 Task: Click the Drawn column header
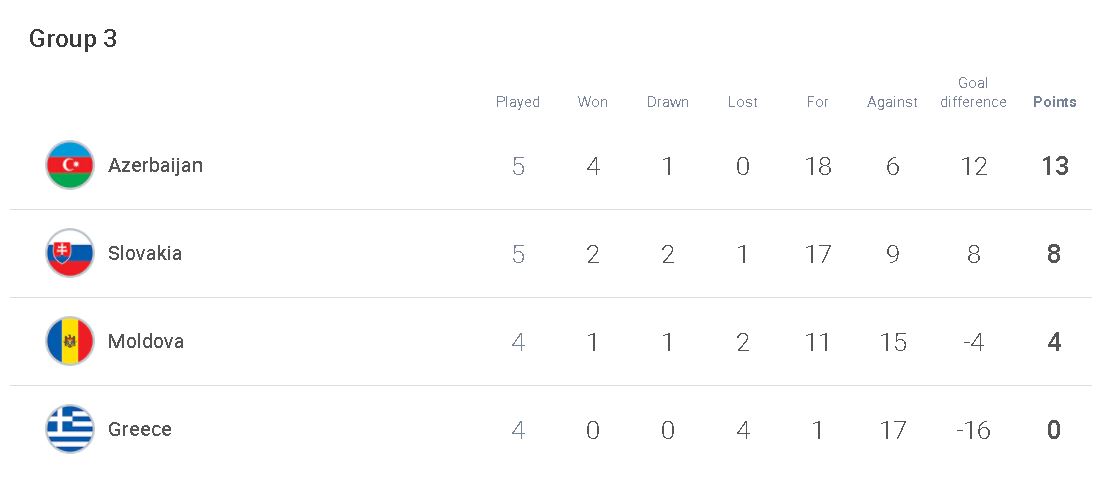click(667, 102)
